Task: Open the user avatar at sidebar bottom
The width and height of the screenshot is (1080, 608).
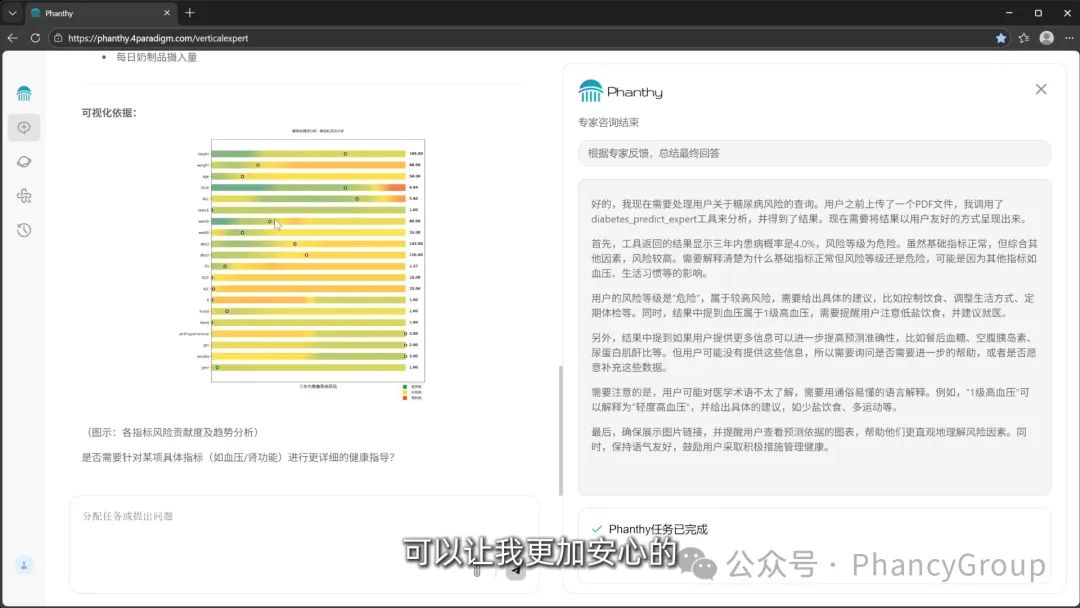Action: point(24,565)
